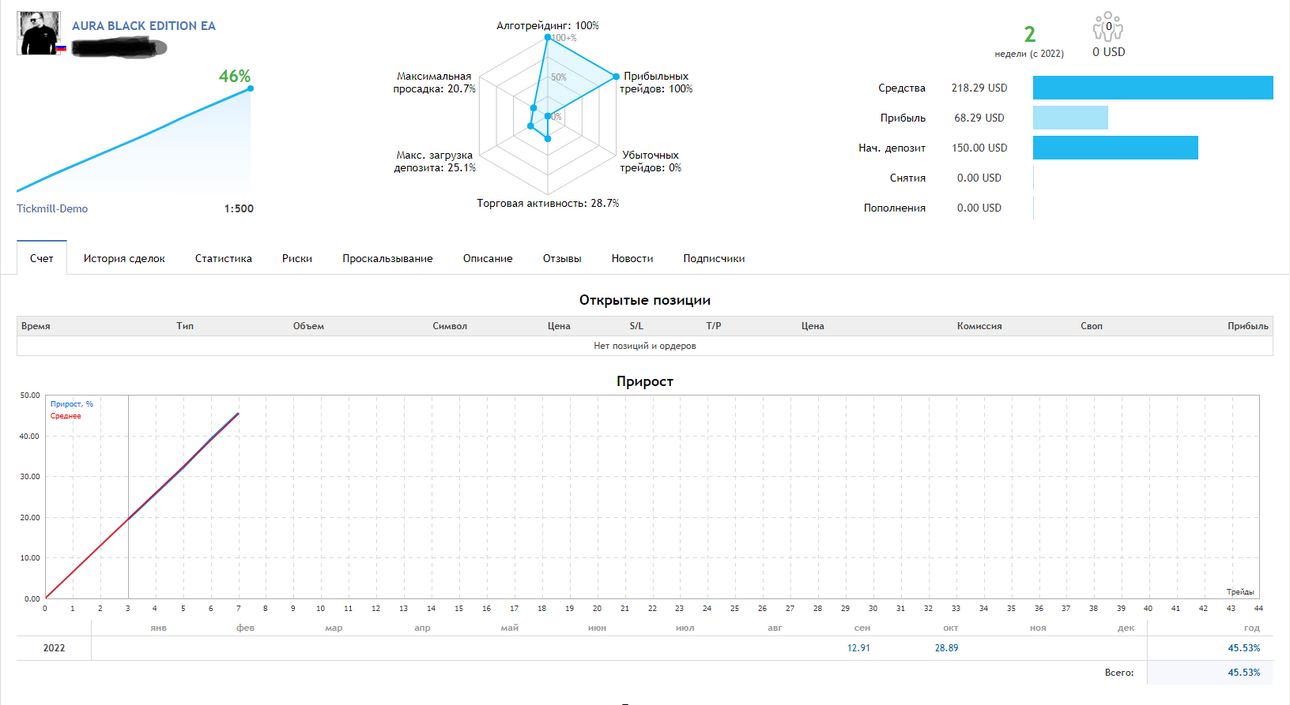Click the 2022 year row label

click(x=55, y=648)
